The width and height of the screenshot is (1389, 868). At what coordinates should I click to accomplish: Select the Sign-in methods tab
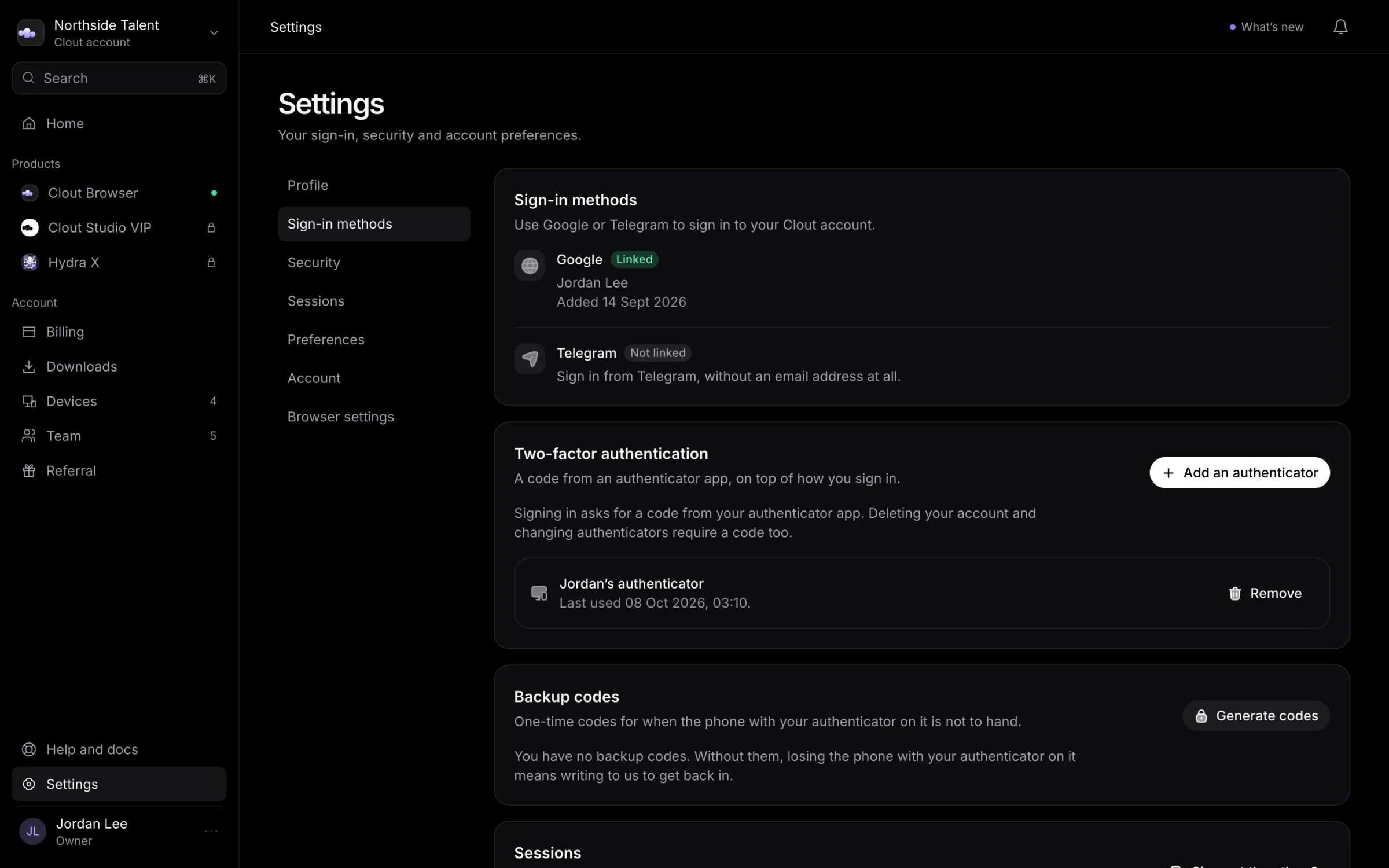tap(374, 224)
